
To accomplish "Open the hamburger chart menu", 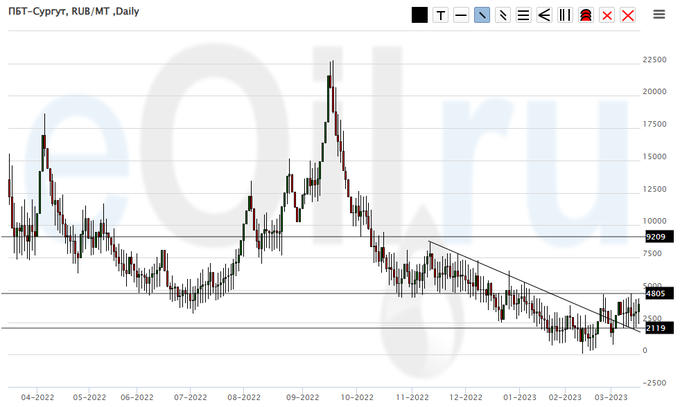I will pos(659,14).
